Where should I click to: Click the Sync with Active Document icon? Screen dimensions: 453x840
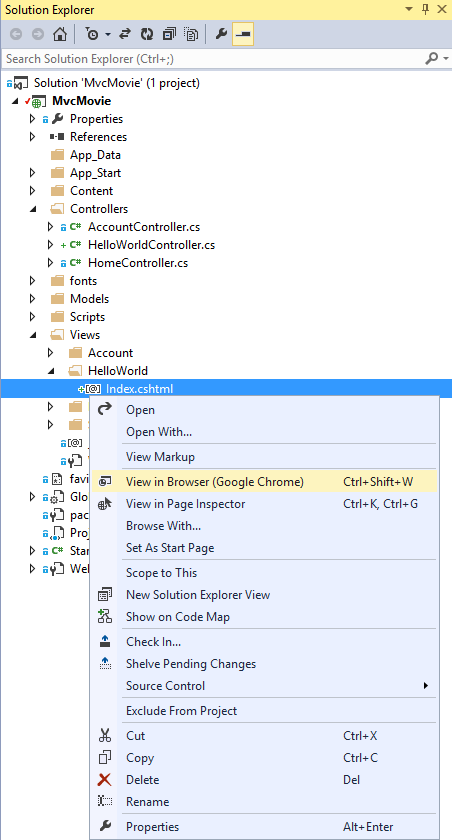tap(125, 35)
